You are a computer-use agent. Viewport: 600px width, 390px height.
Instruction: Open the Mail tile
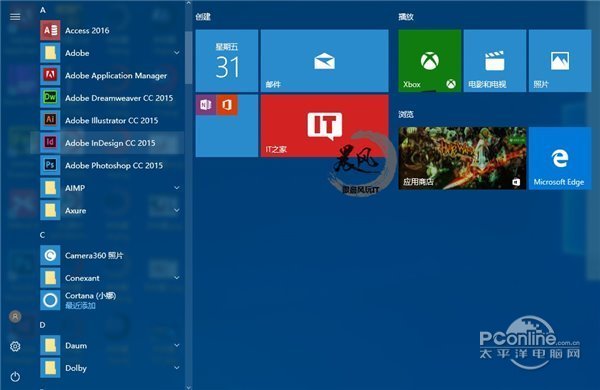pos(324,61)
